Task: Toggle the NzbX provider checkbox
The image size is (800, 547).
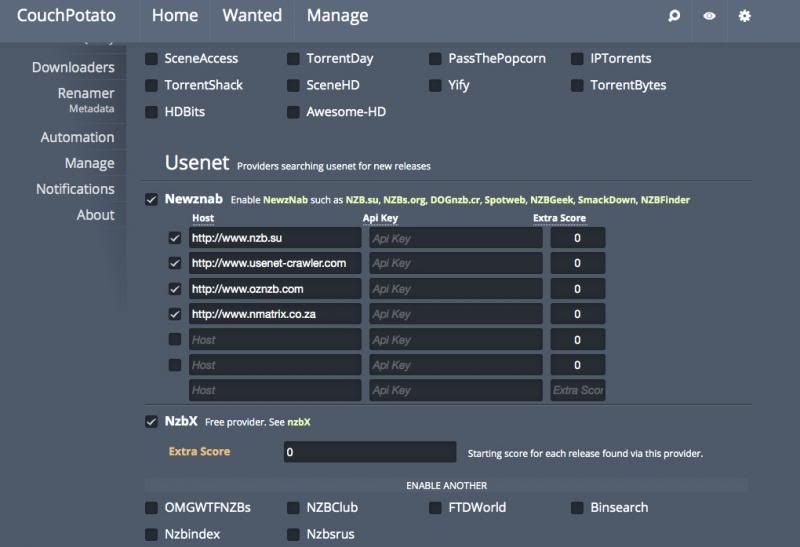Action: click(x=151, y=422)
